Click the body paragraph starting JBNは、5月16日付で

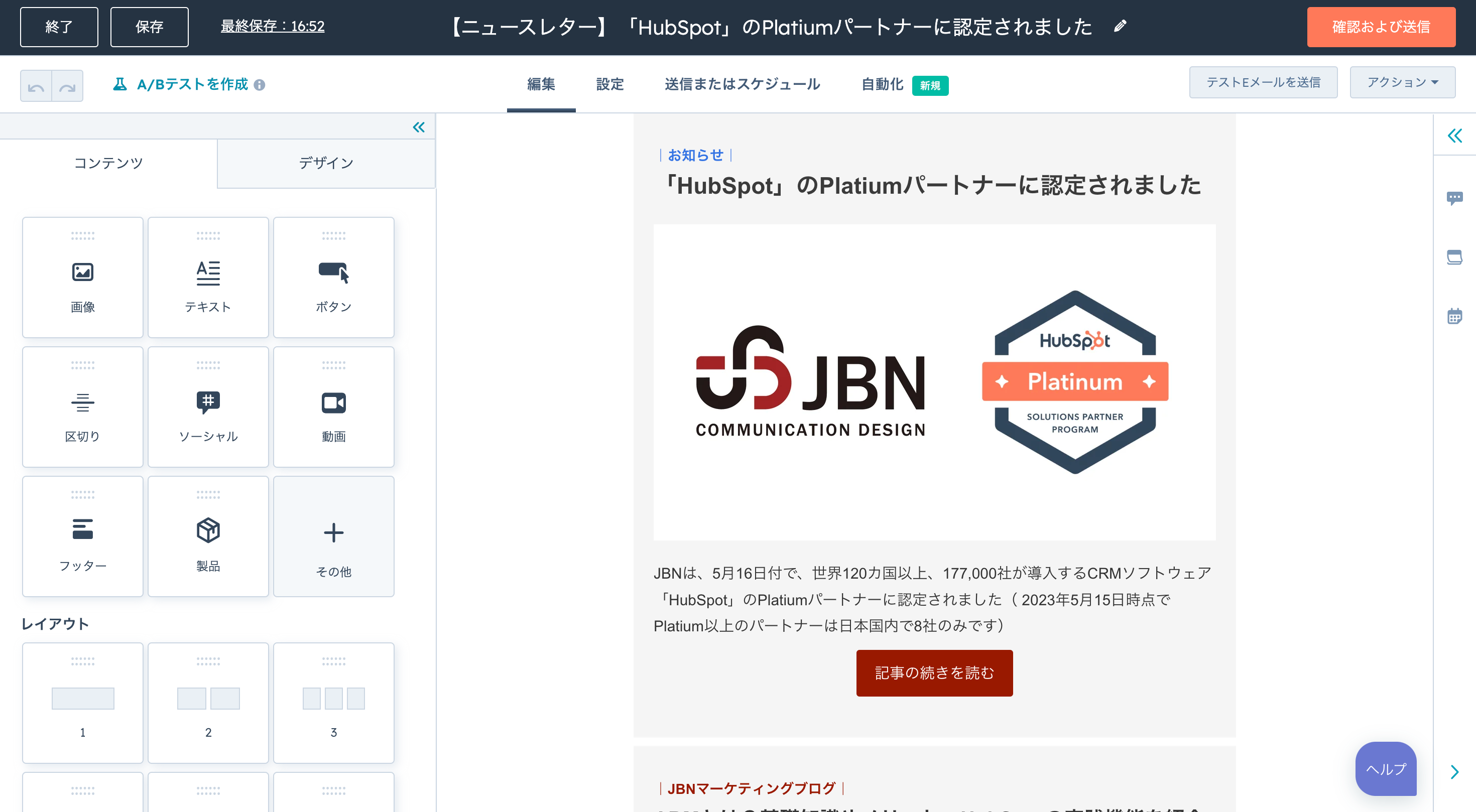click(x=932, y=599)
